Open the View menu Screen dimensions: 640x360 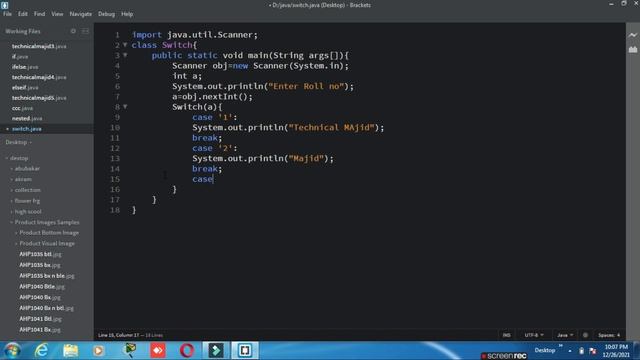point(57,14)
